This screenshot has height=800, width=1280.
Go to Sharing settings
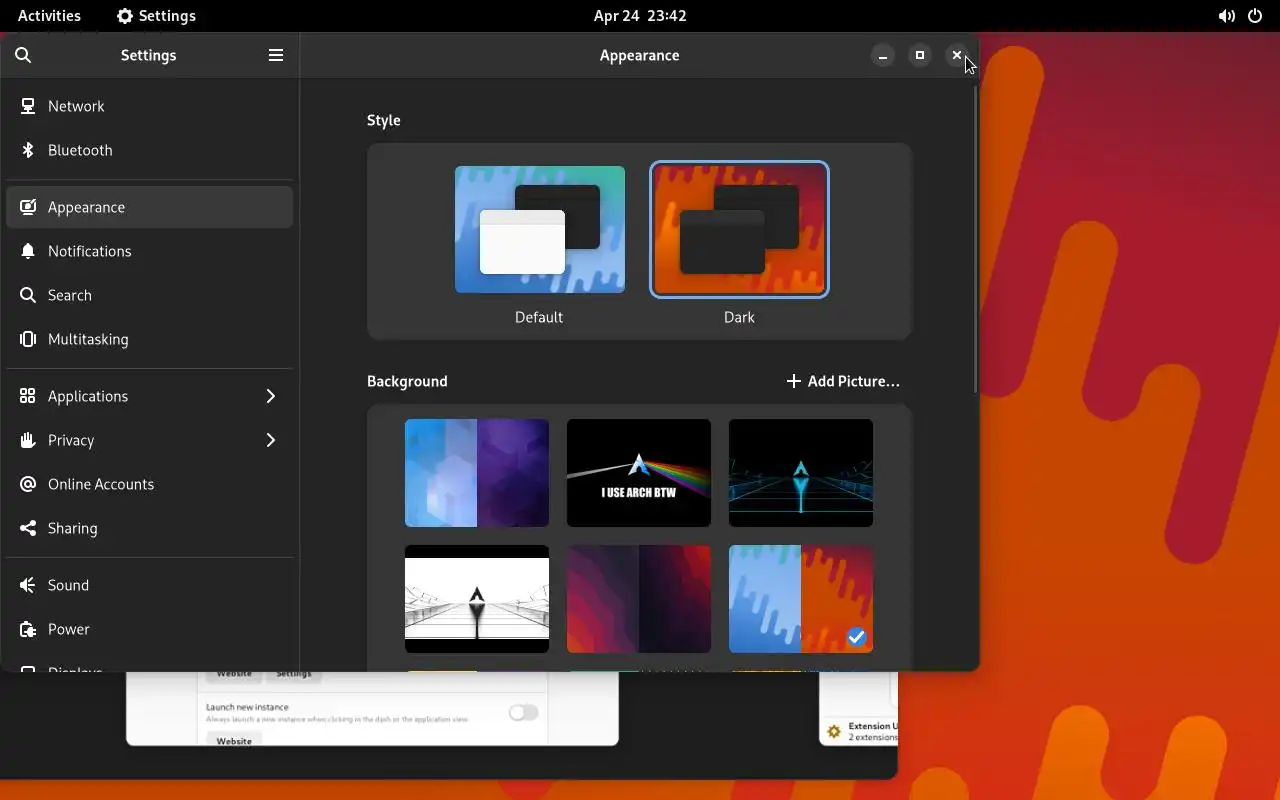point(149,528)
